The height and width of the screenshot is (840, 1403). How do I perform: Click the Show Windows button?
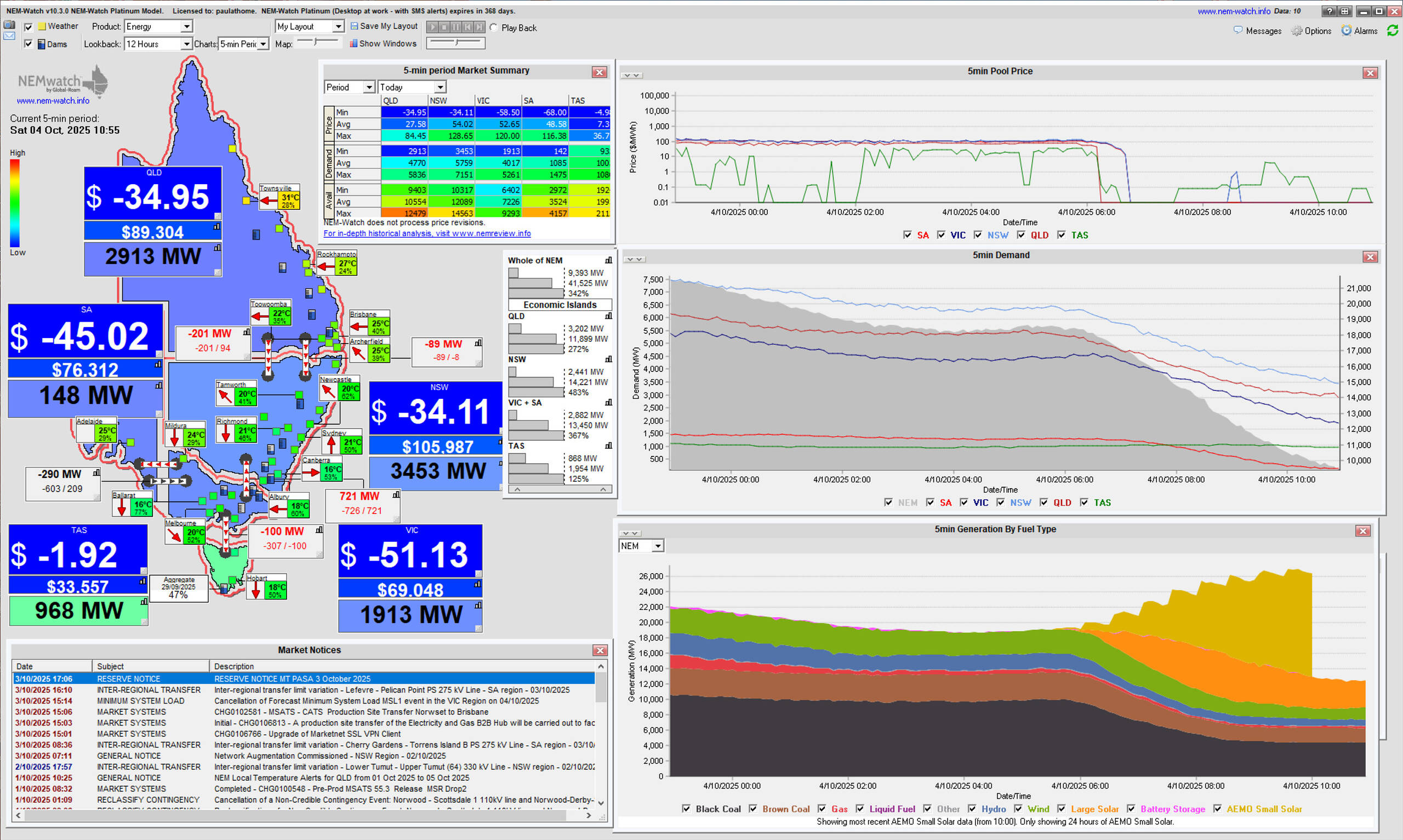pos(382,44)
